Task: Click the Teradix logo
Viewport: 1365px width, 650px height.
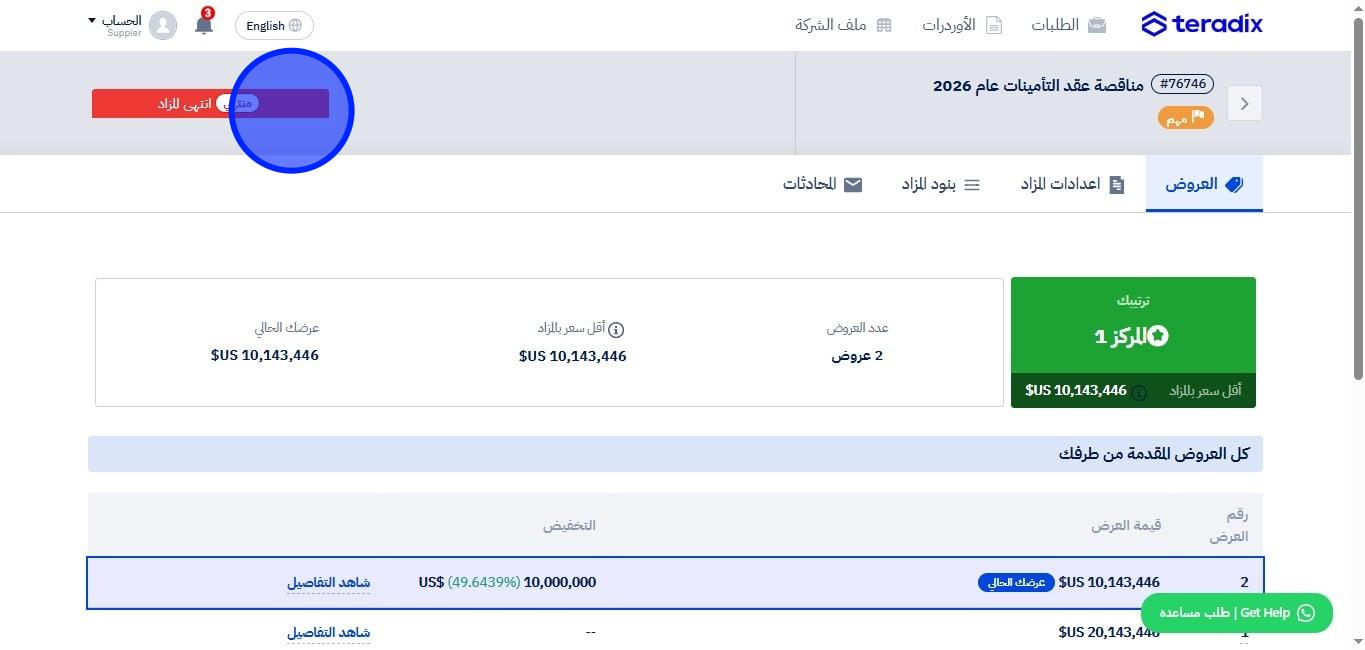Action: [x=1201, y=24]
